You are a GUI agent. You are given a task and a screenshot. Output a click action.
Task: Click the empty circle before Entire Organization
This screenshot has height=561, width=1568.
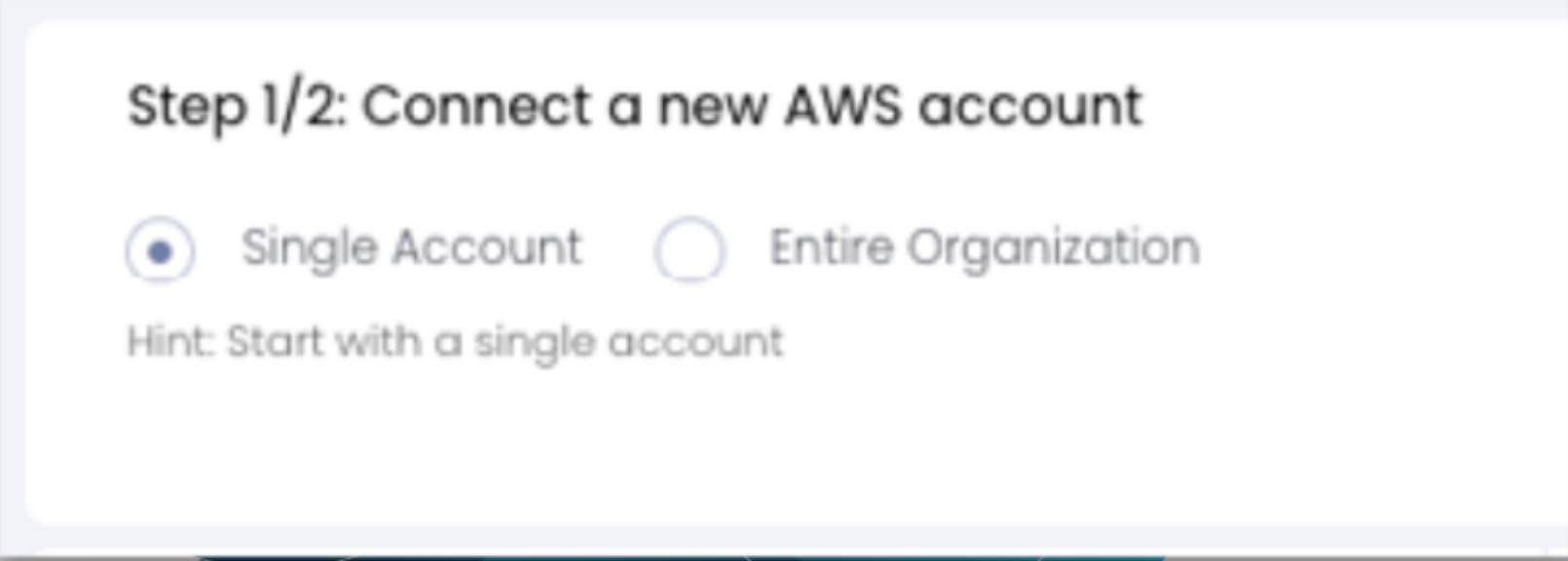point(690,250)
